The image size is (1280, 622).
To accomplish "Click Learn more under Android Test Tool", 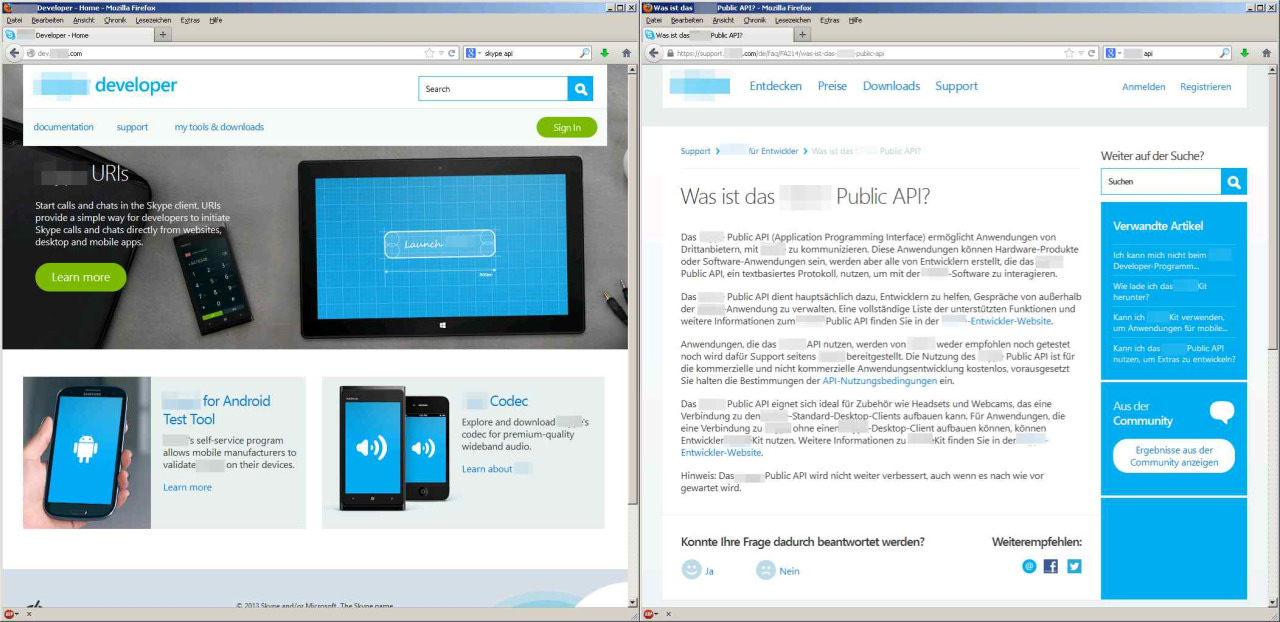I will [x=188, y=487].
